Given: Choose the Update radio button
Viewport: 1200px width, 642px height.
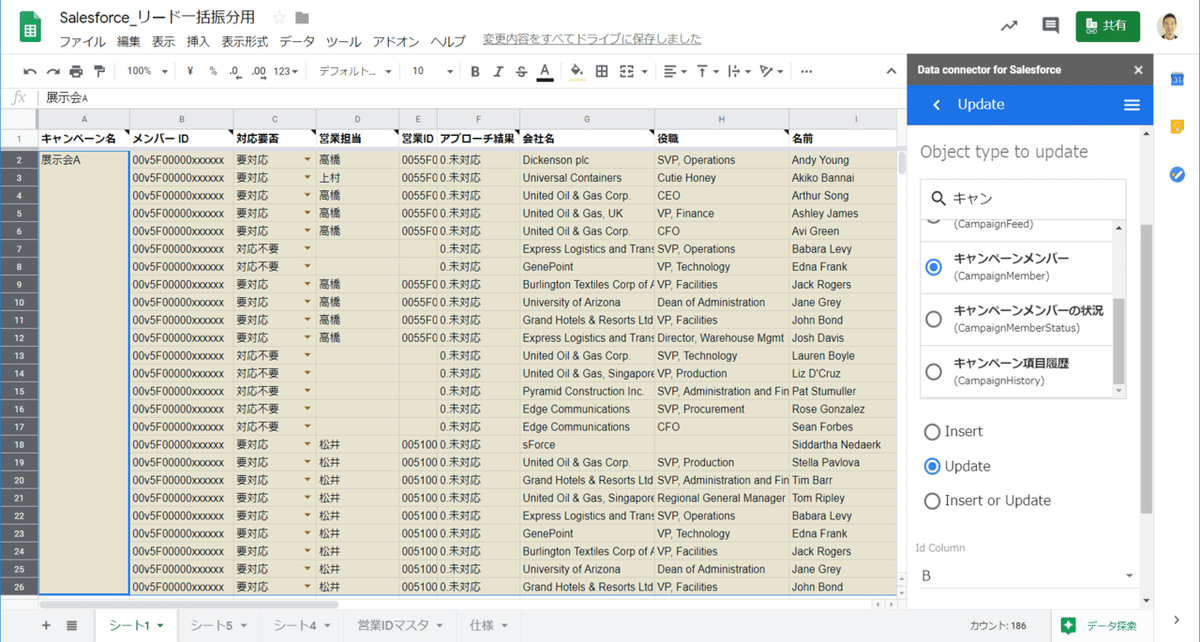Looking at the screenshot, I should tap(932, 466).
